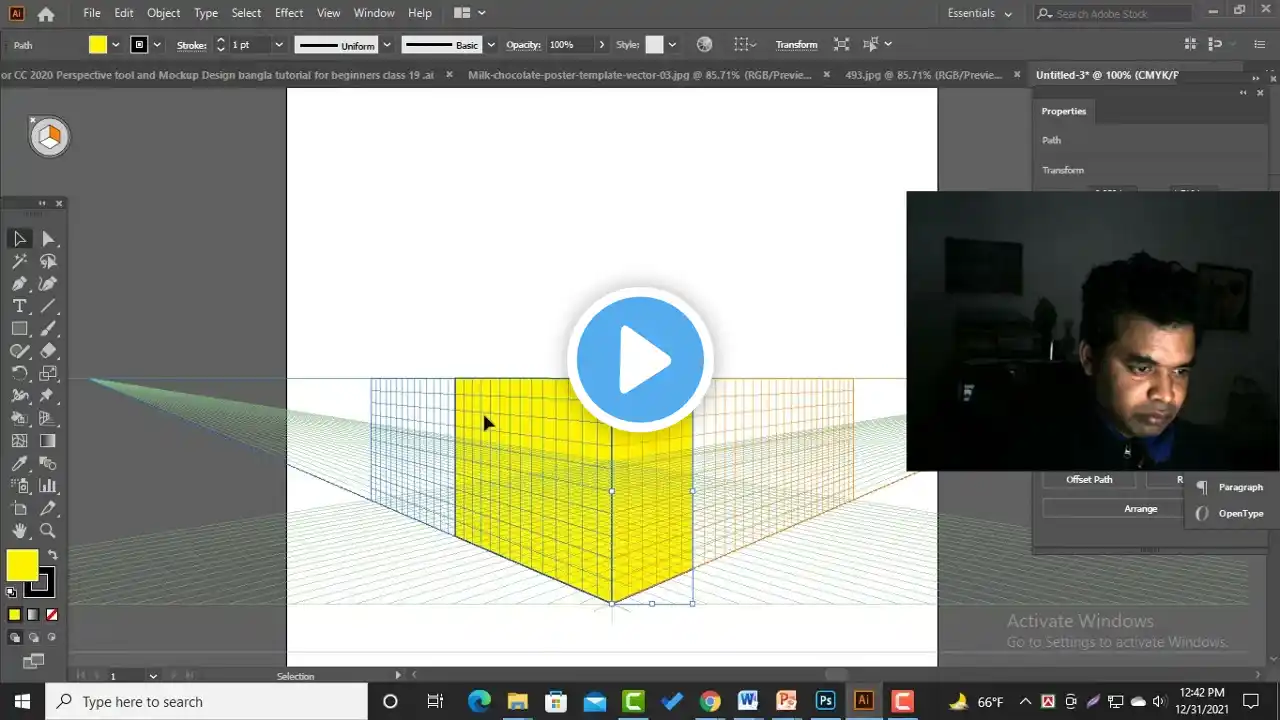
Task: Open the Object menu
Action: [x=163, y=13]
